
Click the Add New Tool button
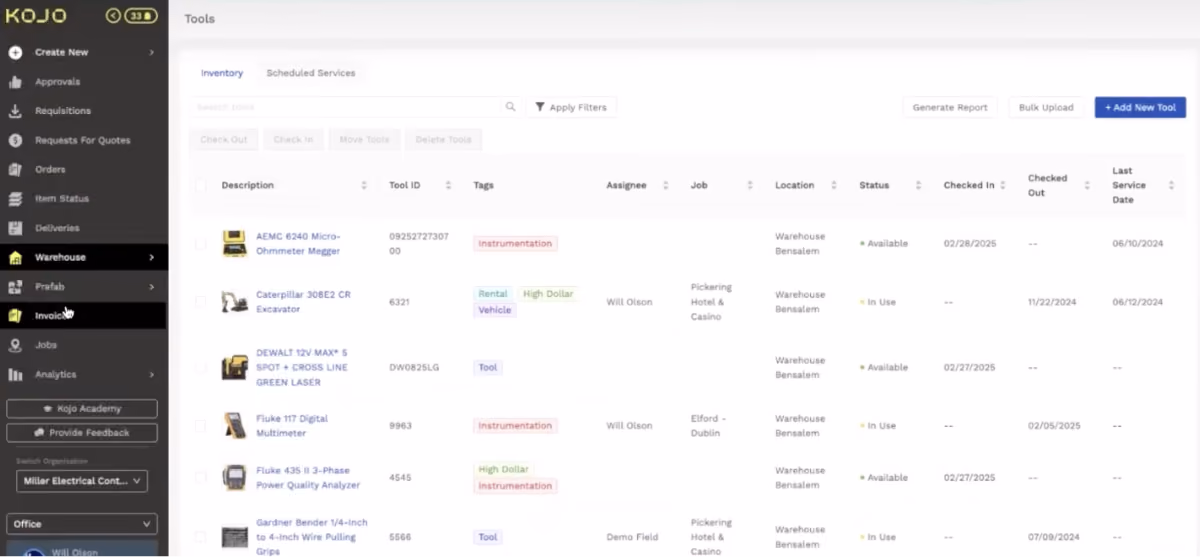coord(1140,107)
